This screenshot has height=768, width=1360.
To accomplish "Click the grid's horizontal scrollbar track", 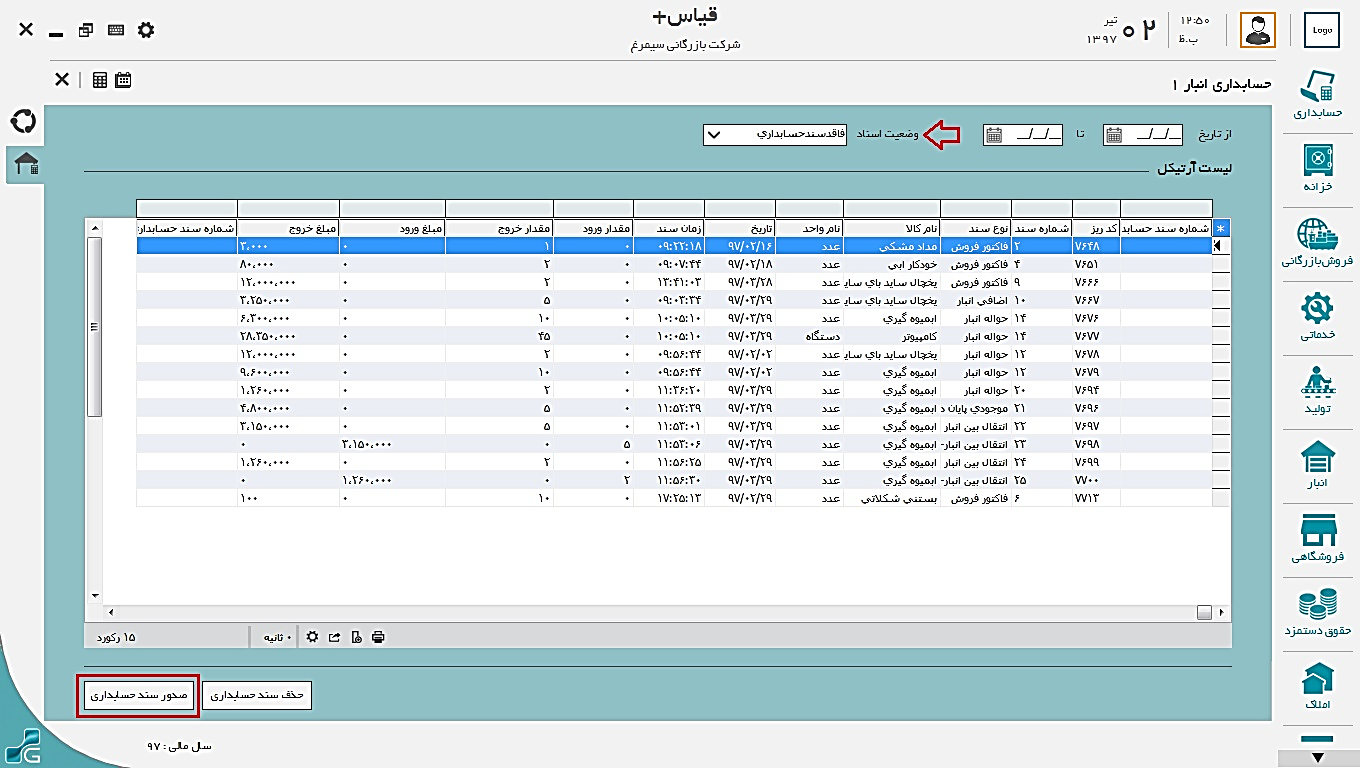I will (x=650, y=611).
